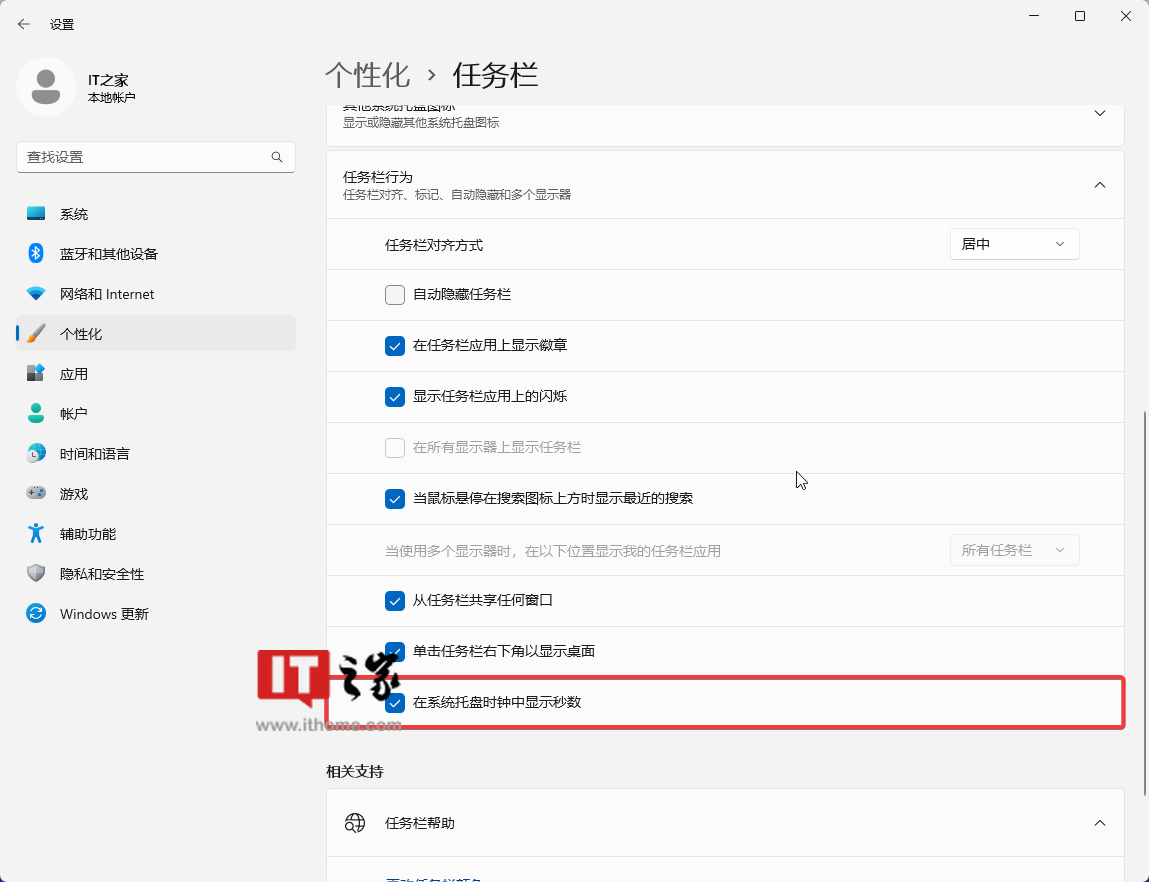1149x882 pixels.
Task: Open the 任务栏对齐方式 居中 dropdown
Action: (x=1014, y=244)
